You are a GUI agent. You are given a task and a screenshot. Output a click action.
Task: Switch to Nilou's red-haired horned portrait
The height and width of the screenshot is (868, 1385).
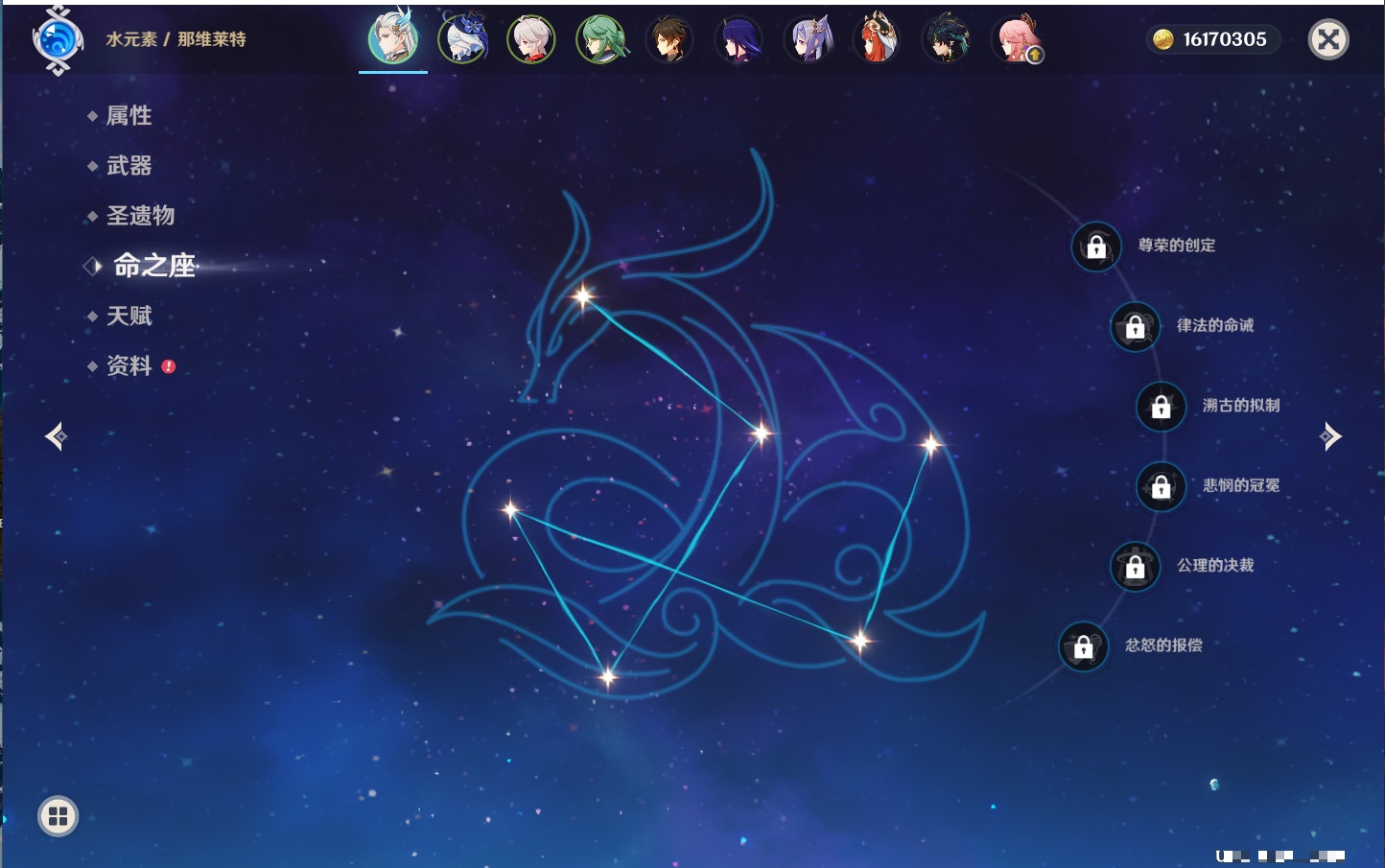[x=877, y=39]
